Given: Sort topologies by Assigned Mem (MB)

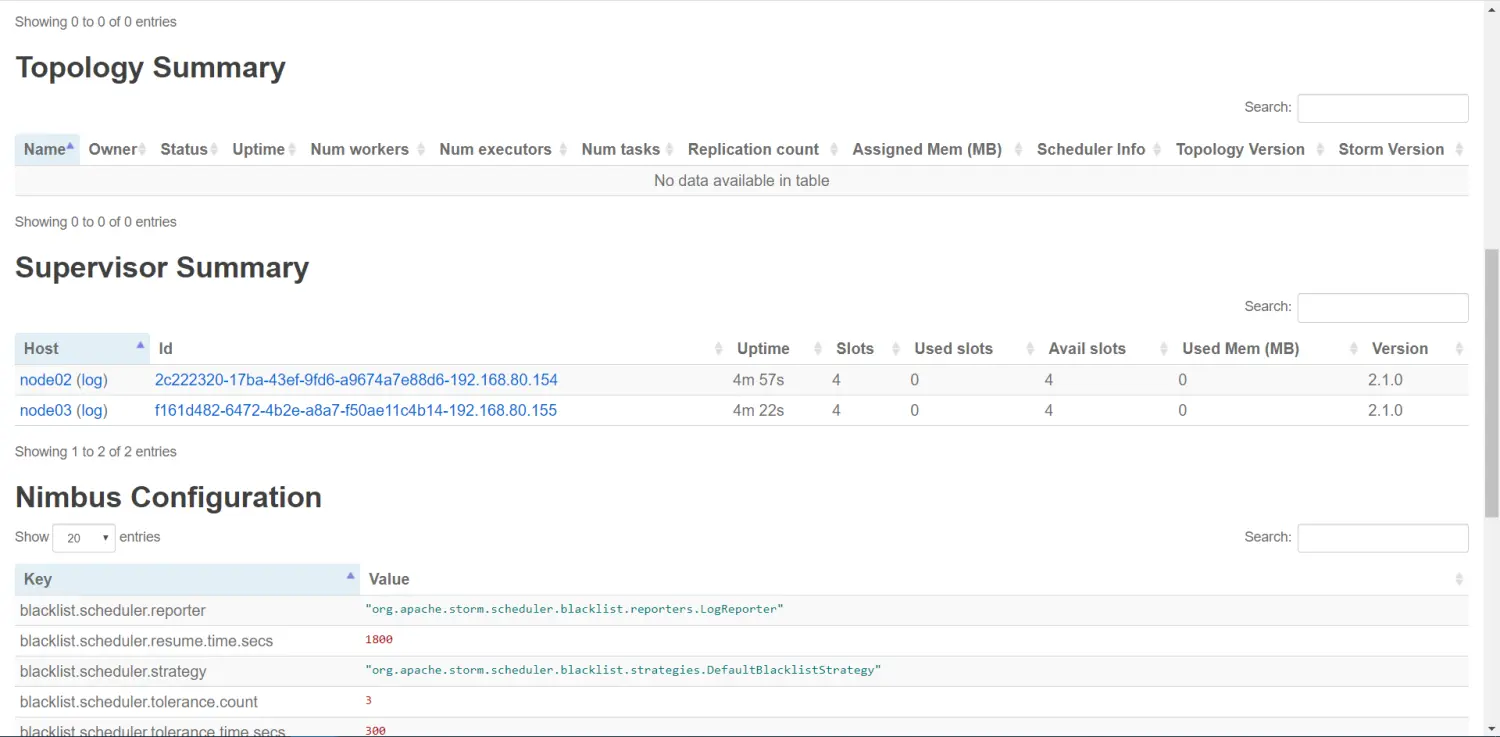Looking at the screenshot, I should tap(937, 149).
